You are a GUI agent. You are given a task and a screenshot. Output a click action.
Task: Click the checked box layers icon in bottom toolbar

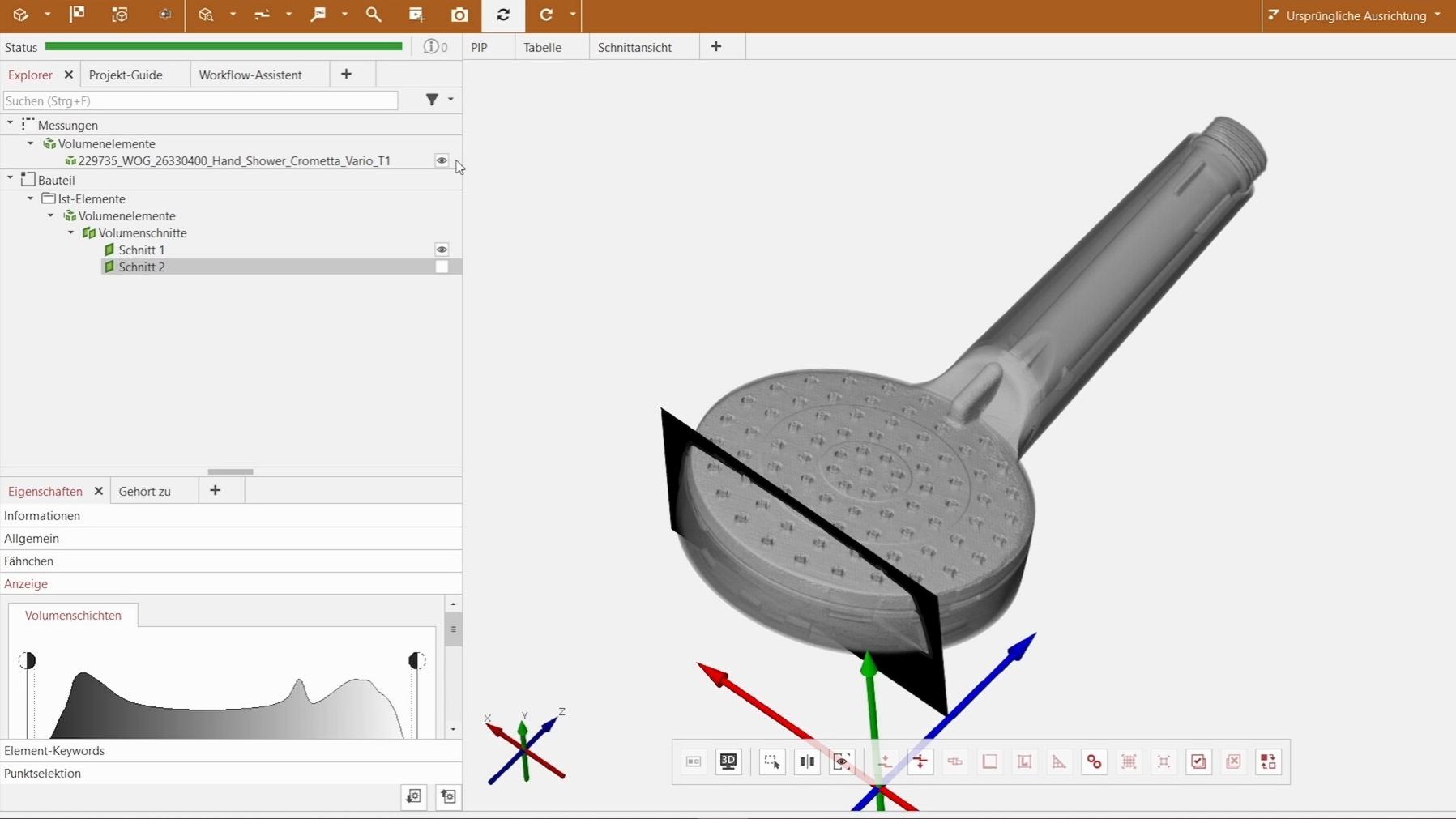[1198, 761]
